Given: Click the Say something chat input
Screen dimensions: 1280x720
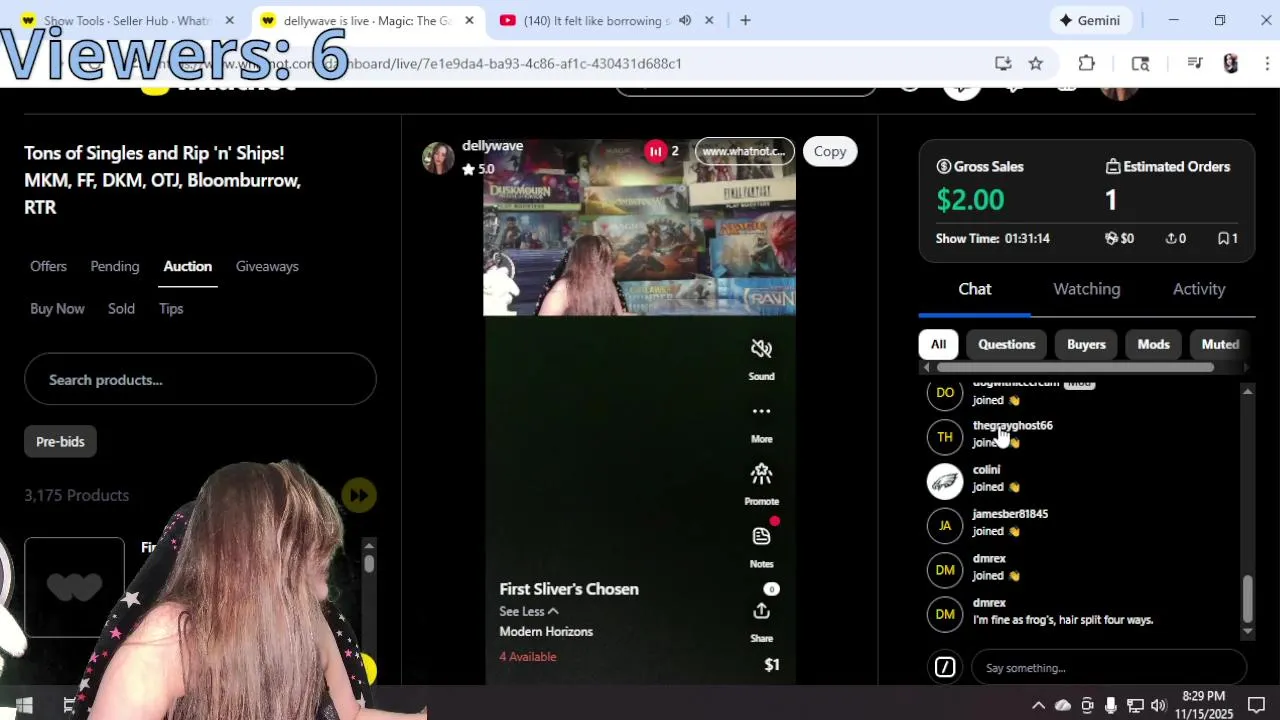Looking at the screenshot, I should pos(1108,667).
